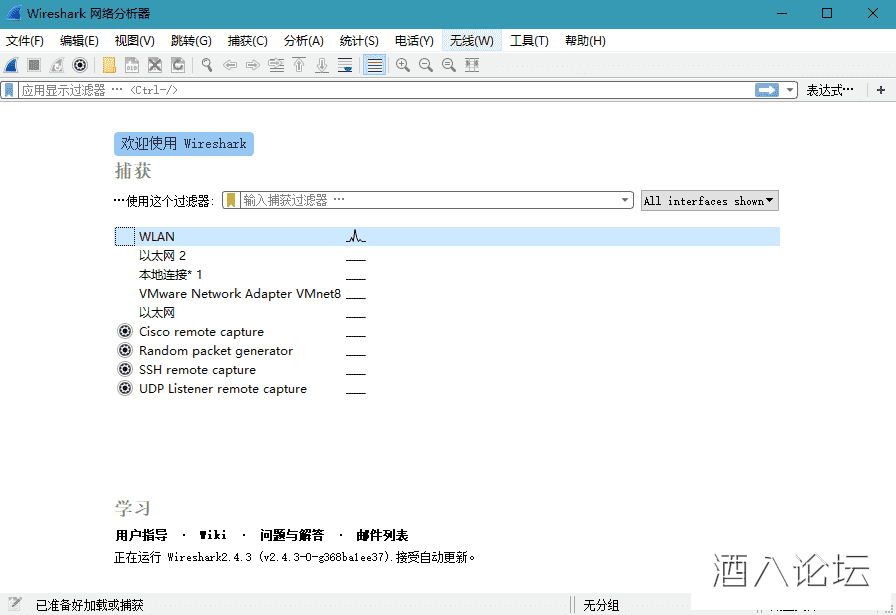896x615 pixels.
Task: Click the display filter input field
Action: click(x=380, y=90)
